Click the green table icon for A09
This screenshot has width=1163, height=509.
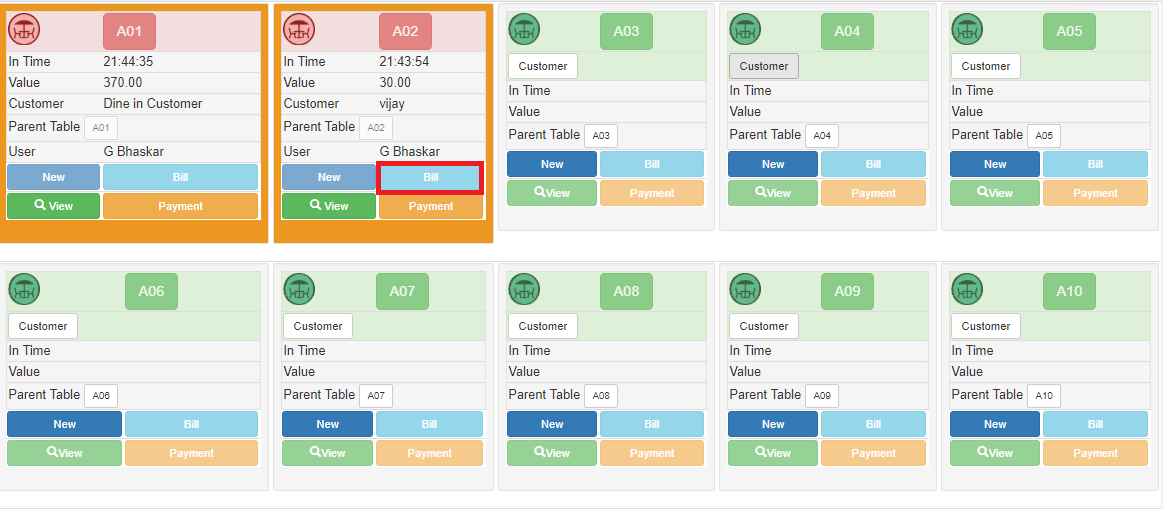click(745, 289)
